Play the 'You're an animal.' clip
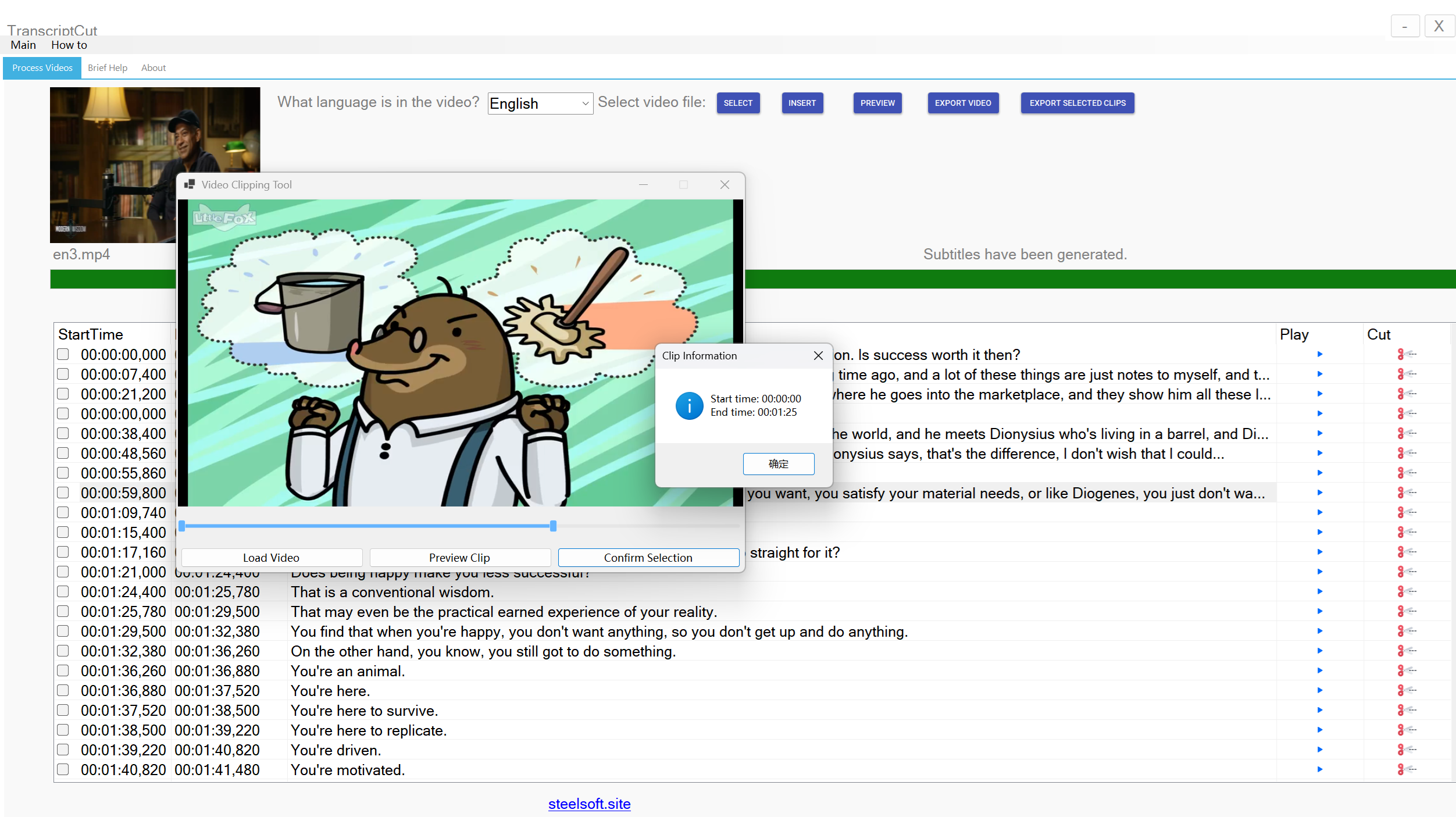Screen dimensions: 1456x817 [1320, 670]
